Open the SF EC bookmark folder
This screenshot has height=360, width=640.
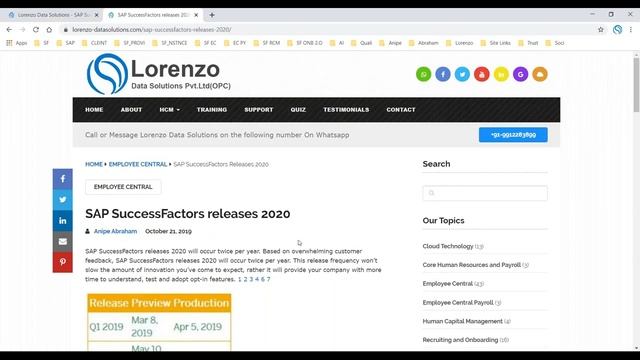click(206, 43)
